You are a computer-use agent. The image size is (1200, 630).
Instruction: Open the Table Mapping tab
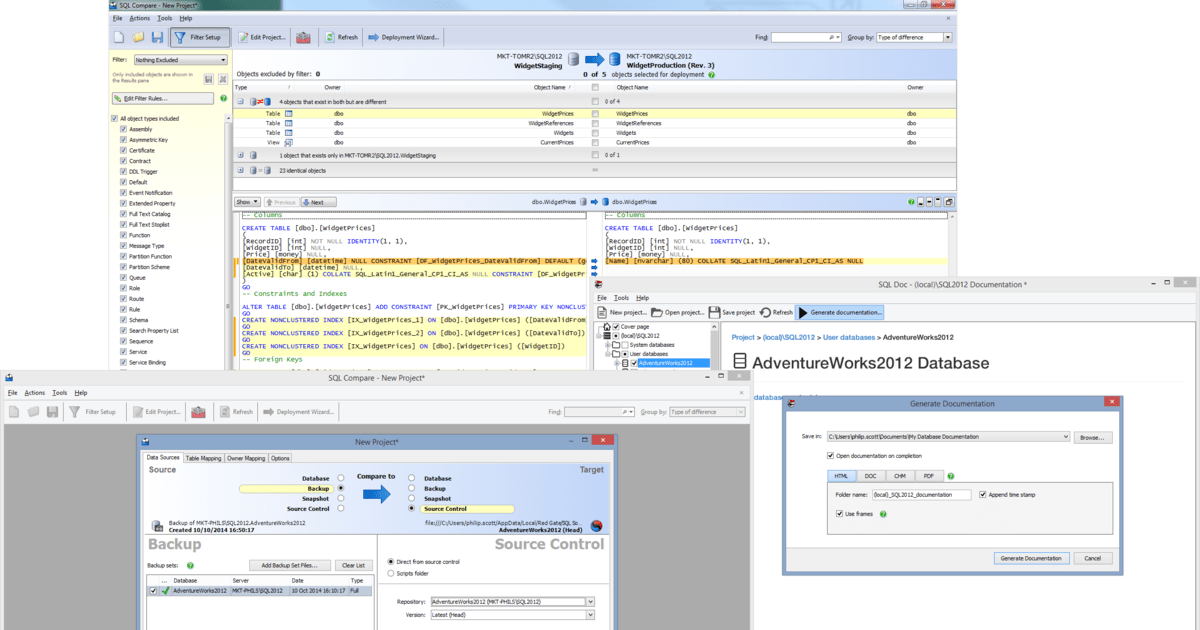click(203, 457)
